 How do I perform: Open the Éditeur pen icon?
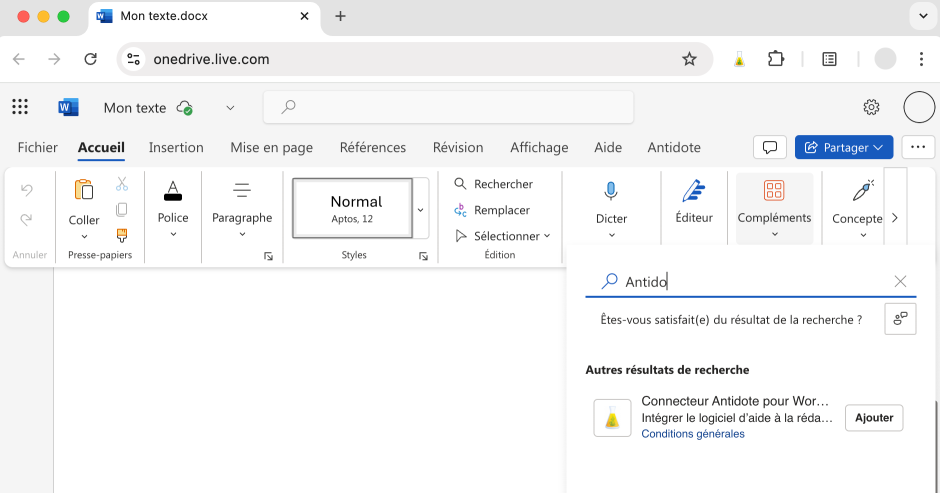pyautogui.click(x=693, y=191)
